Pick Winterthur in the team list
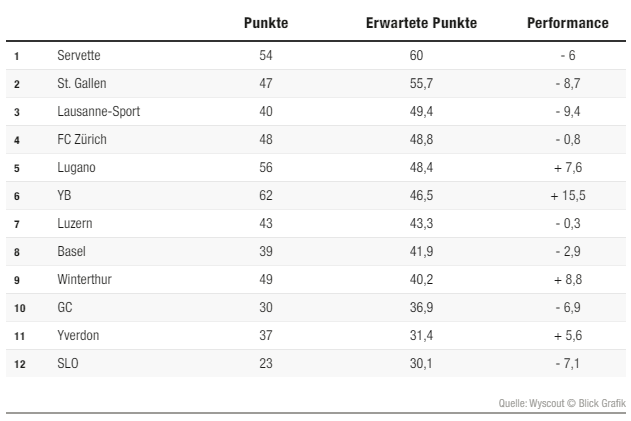631x421 pixels. [x=84, y=280]
